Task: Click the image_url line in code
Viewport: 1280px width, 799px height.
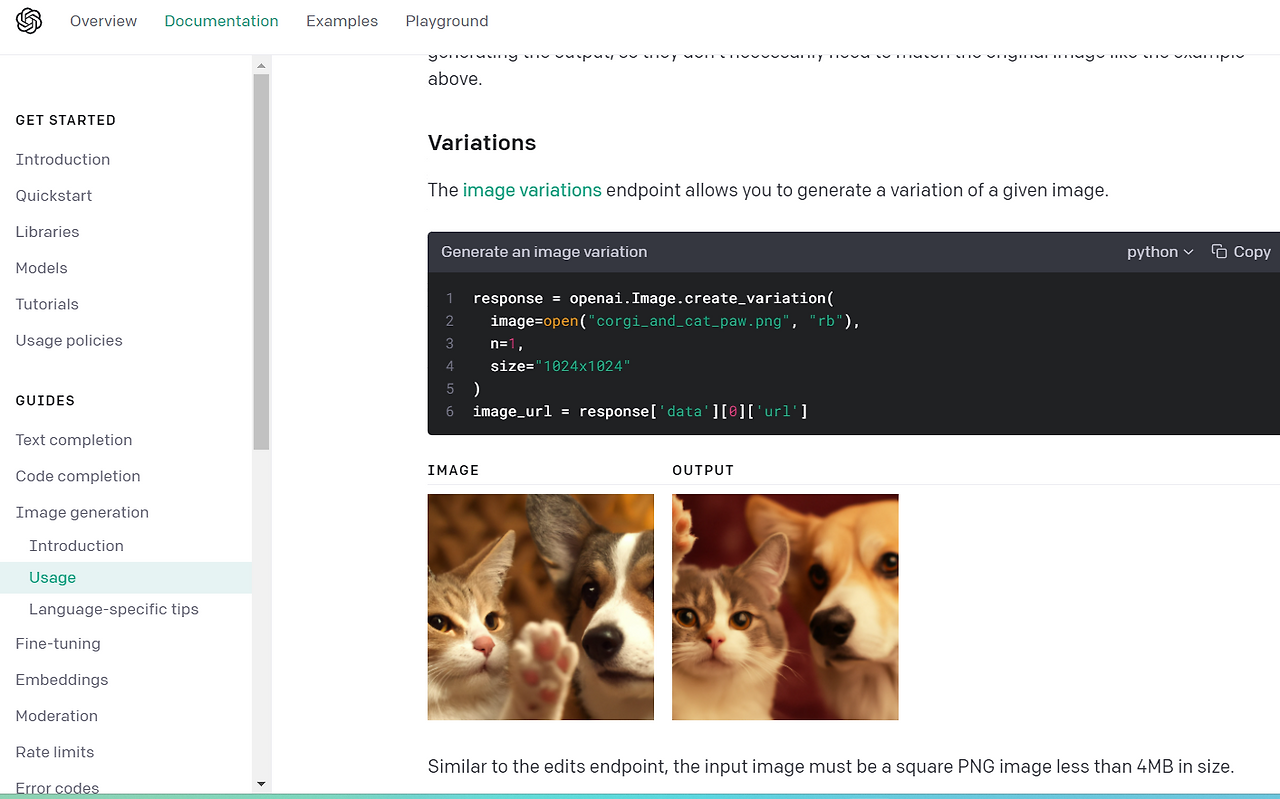Action: click(640, 411)
